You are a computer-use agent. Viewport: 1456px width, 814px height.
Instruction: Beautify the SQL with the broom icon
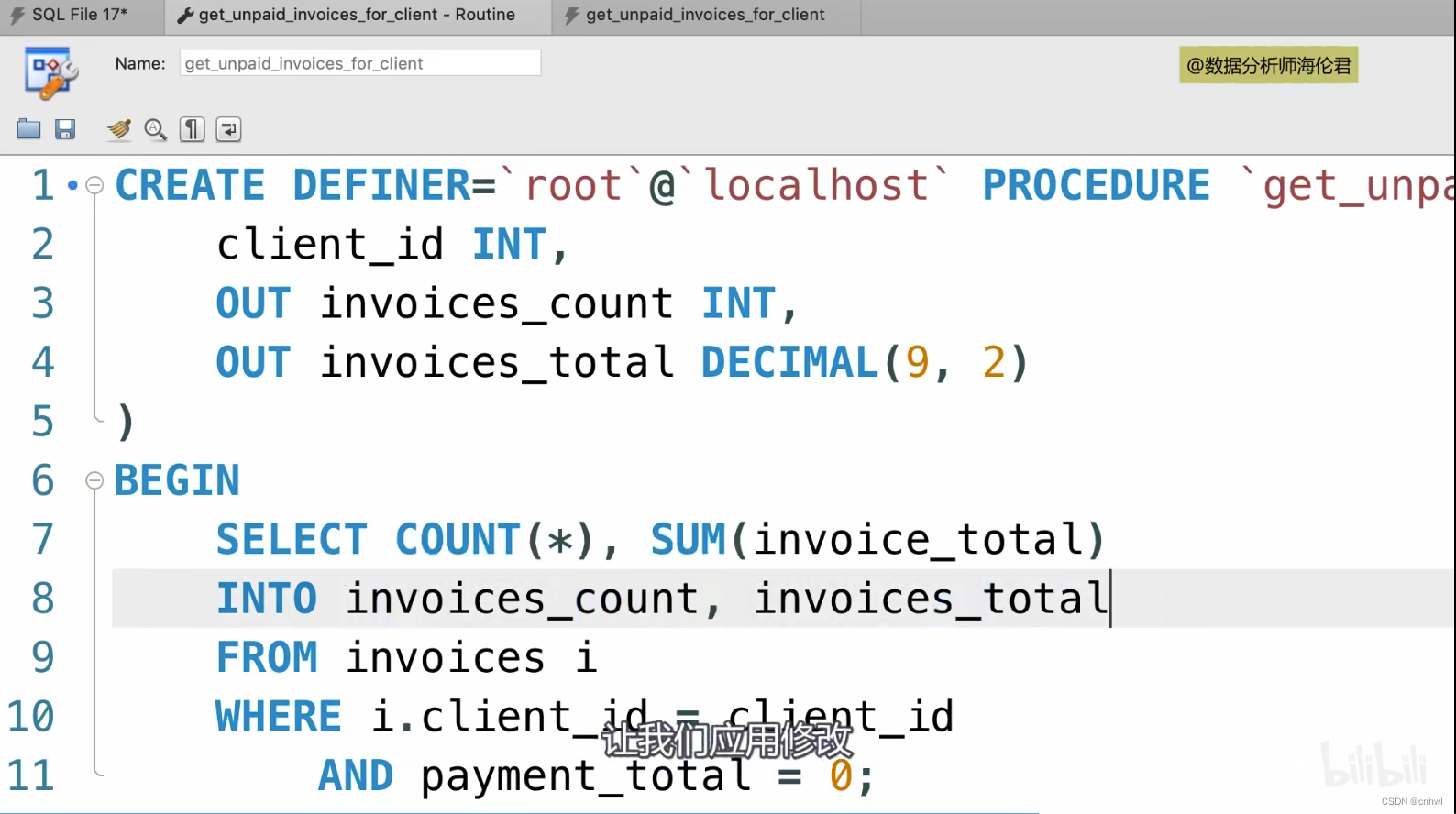point(118,129)
